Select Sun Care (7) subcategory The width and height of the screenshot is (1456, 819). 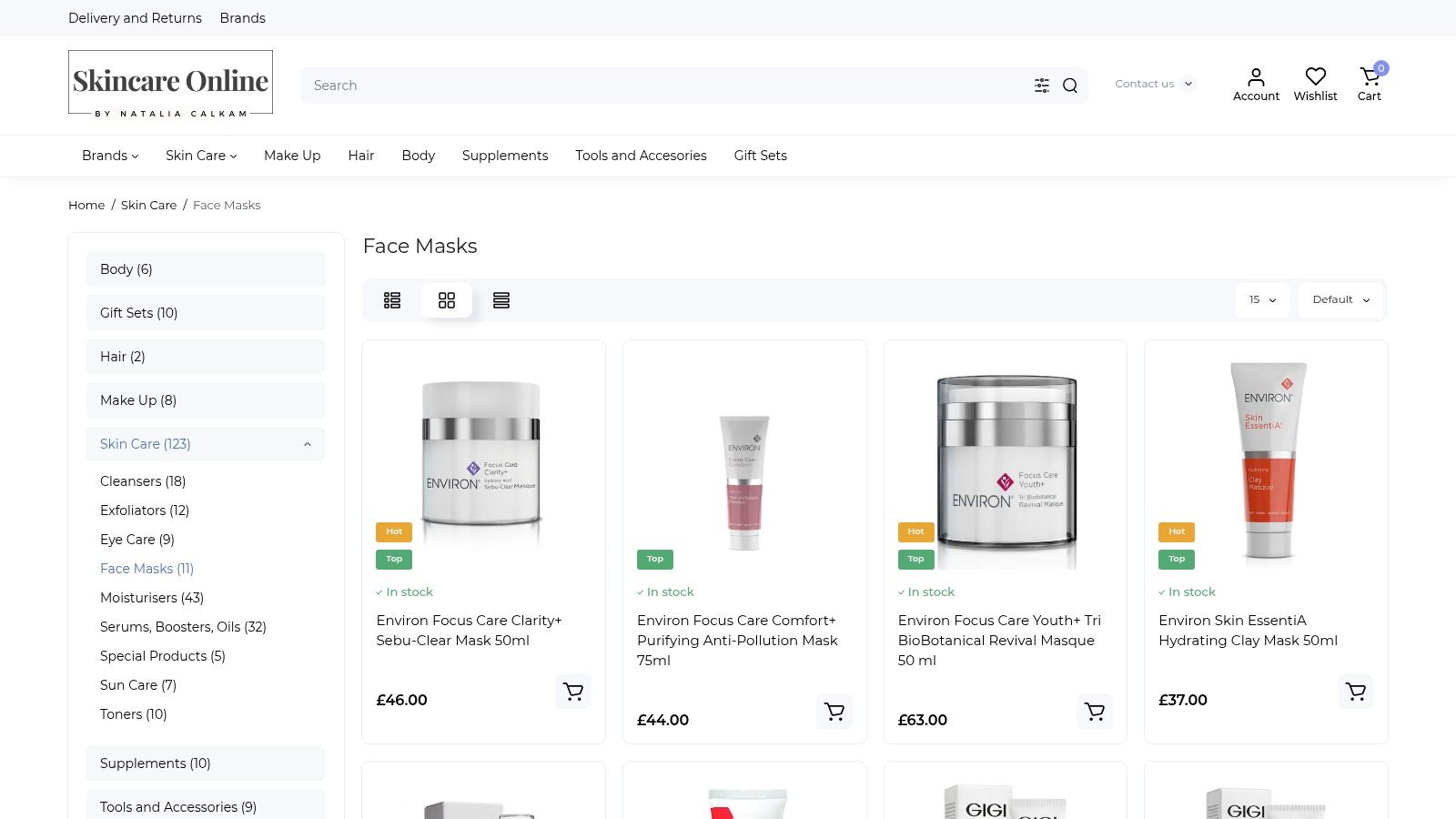tap(138, 685)
